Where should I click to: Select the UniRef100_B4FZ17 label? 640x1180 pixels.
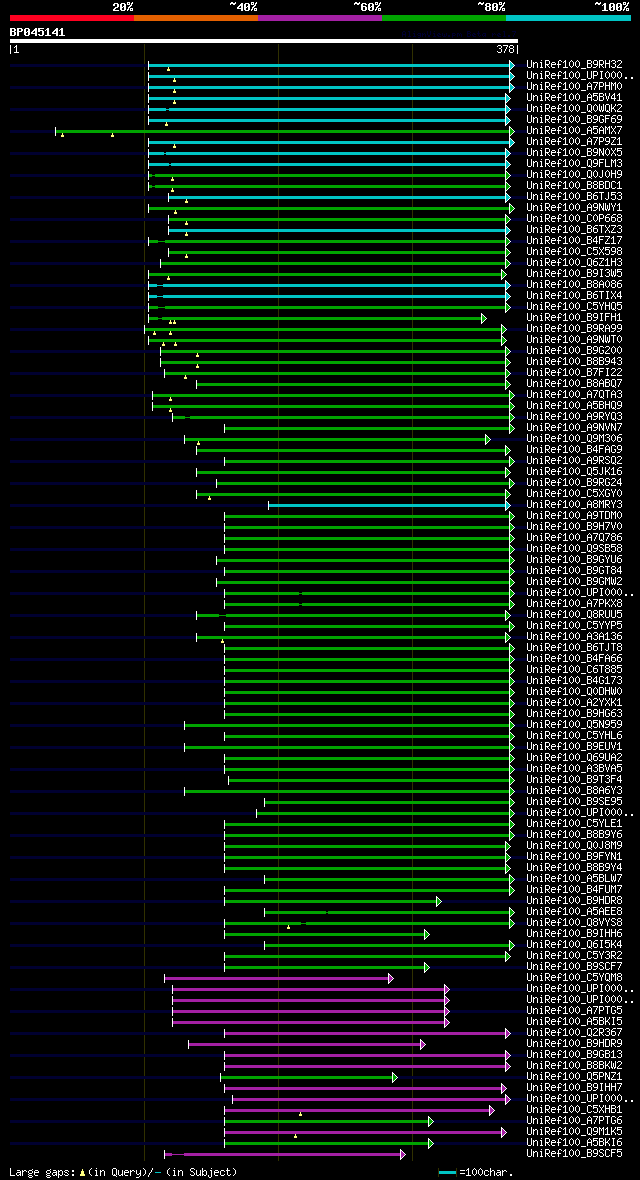click(574, 241)
